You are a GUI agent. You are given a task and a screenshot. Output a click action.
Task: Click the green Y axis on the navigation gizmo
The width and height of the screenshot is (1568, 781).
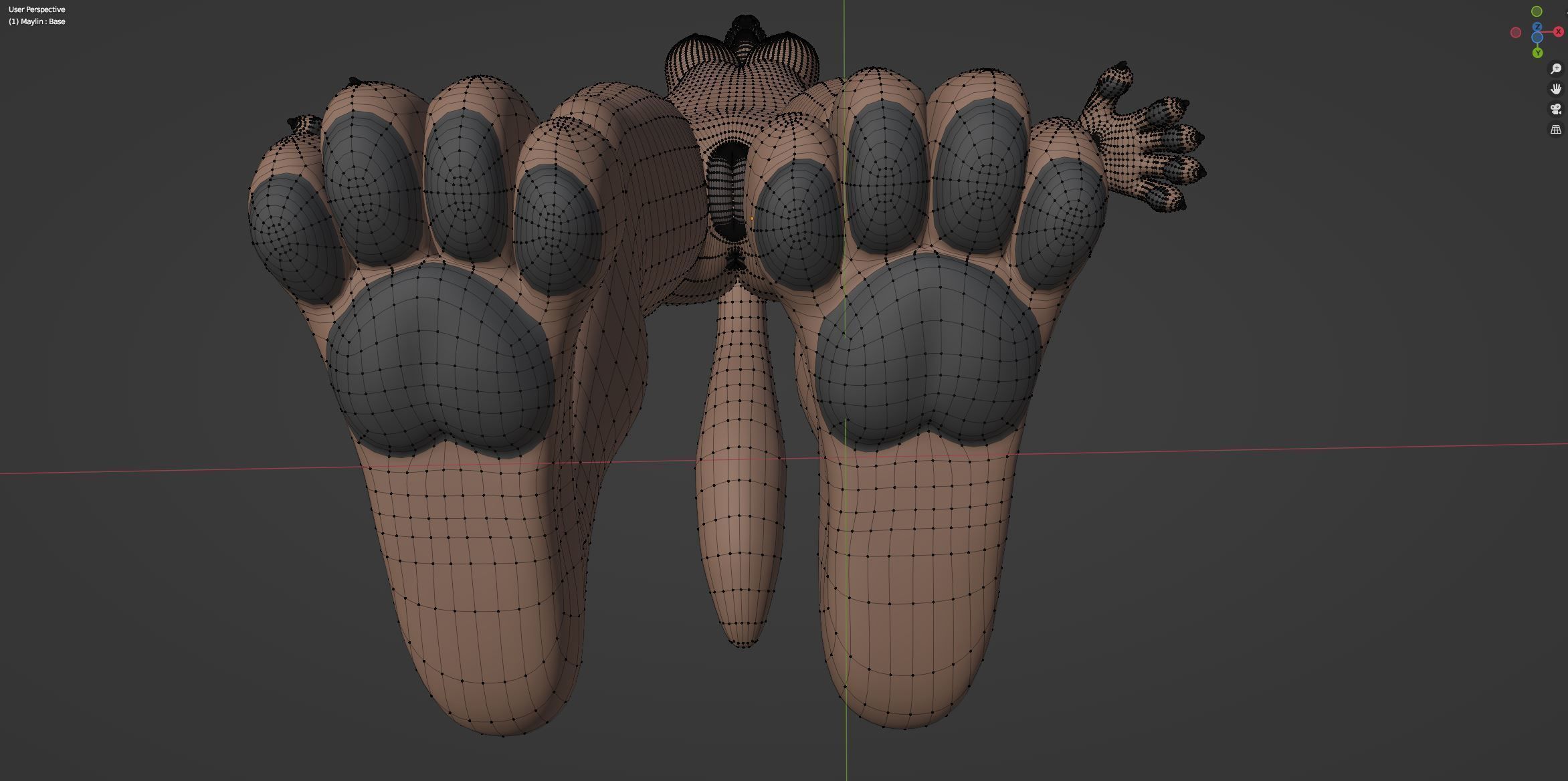(1538, 53)
